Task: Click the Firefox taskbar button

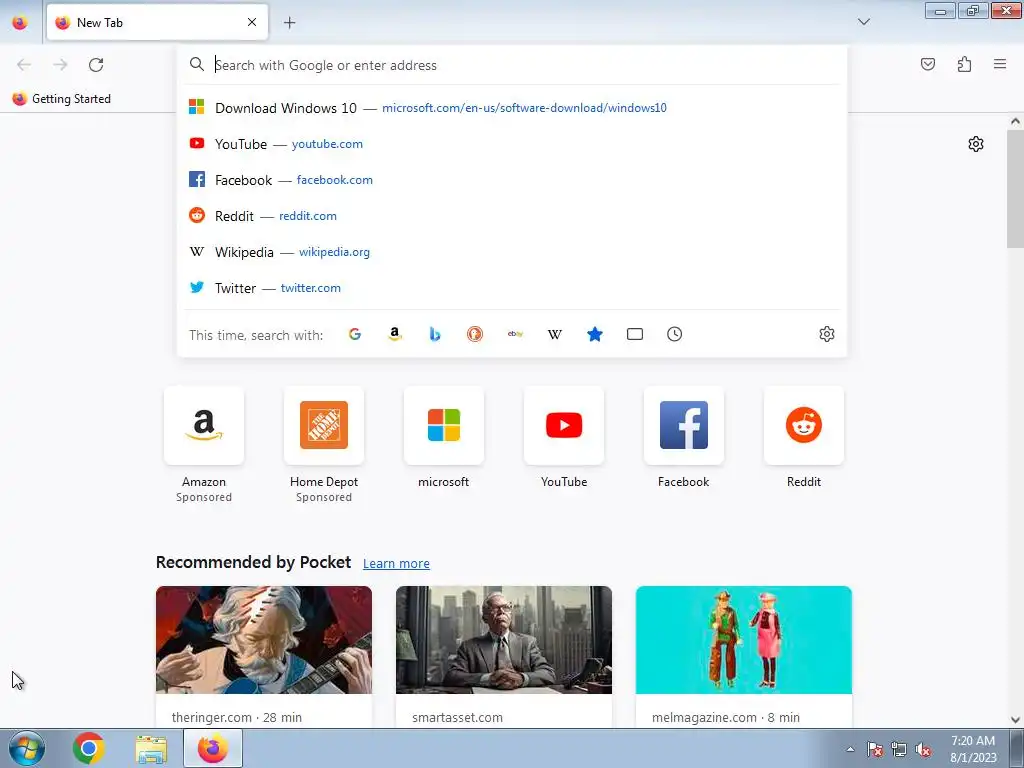Action: point(213,748)
